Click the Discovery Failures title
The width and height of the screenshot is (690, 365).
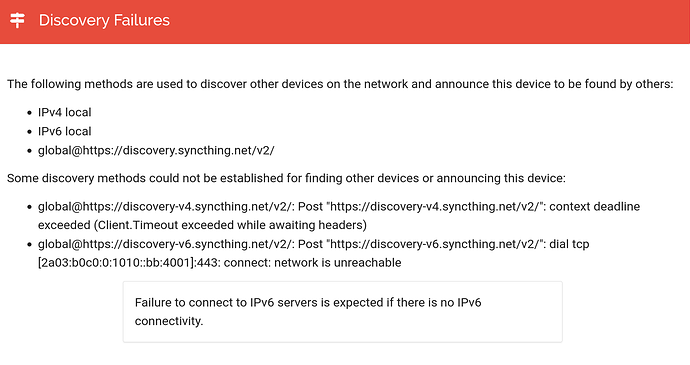pyautogui.click(x=104, y=20)
